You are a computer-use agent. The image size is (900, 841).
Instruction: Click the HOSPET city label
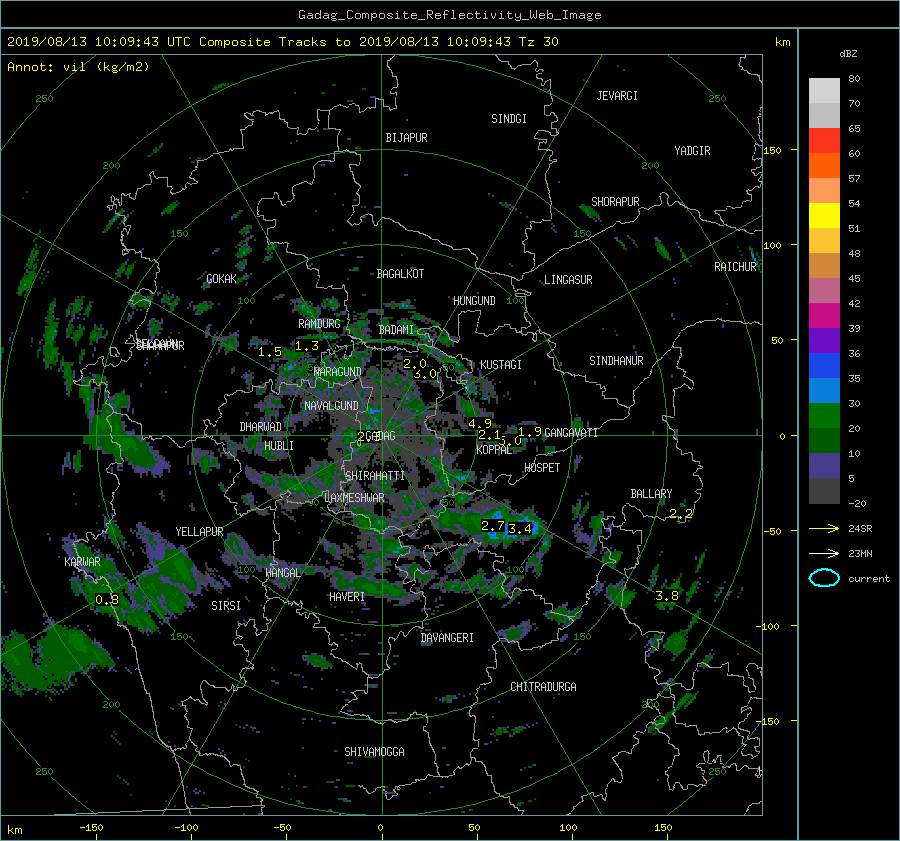542,468
